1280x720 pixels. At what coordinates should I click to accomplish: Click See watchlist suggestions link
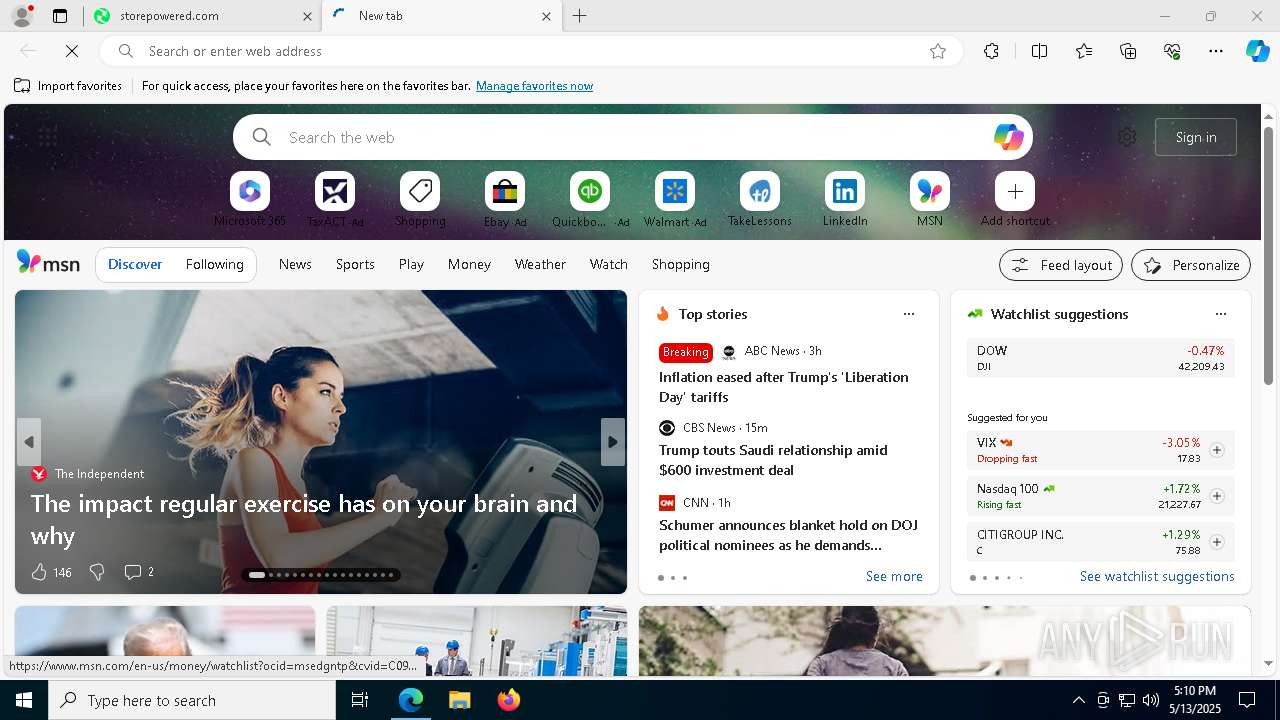click(x=1157, y=577)
